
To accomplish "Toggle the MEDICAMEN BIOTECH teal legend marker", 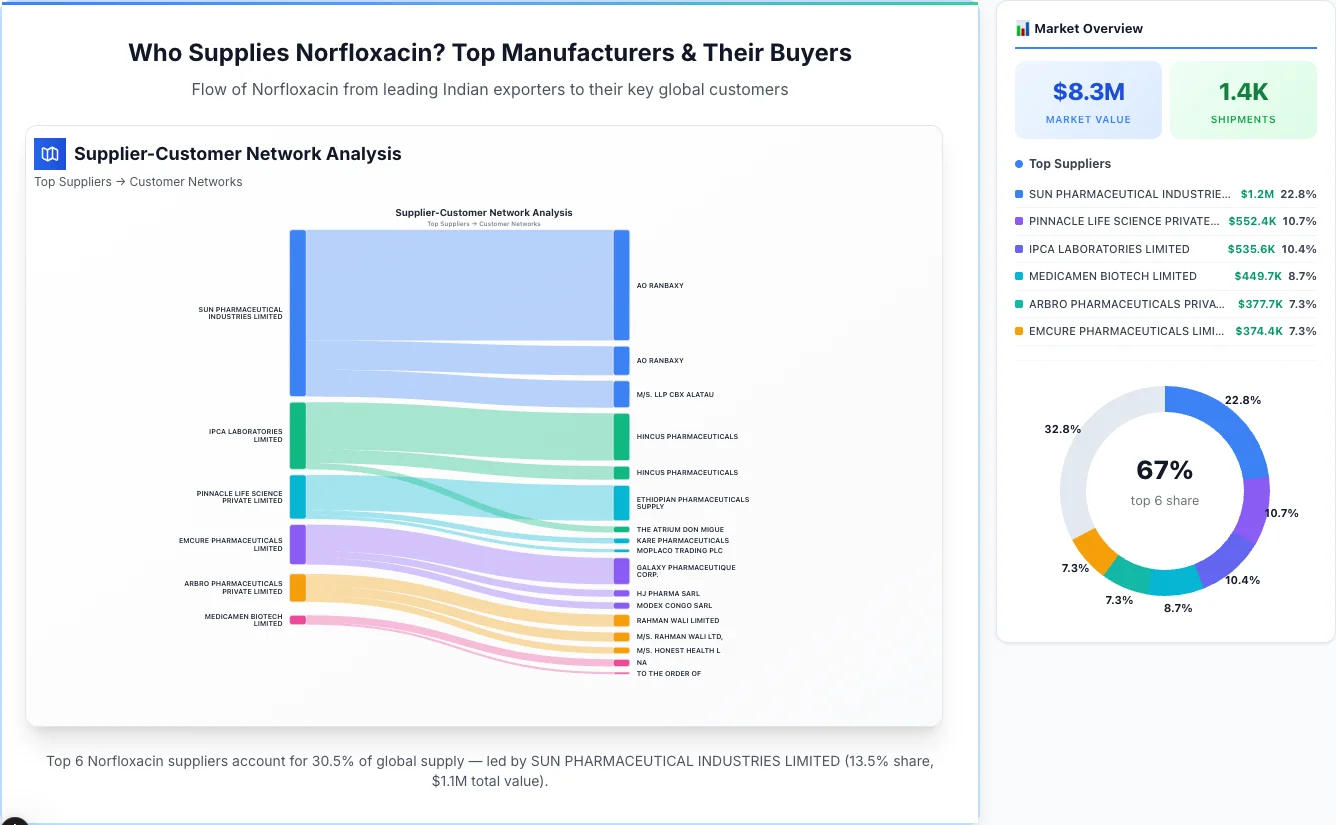I will coord(1020,276).
